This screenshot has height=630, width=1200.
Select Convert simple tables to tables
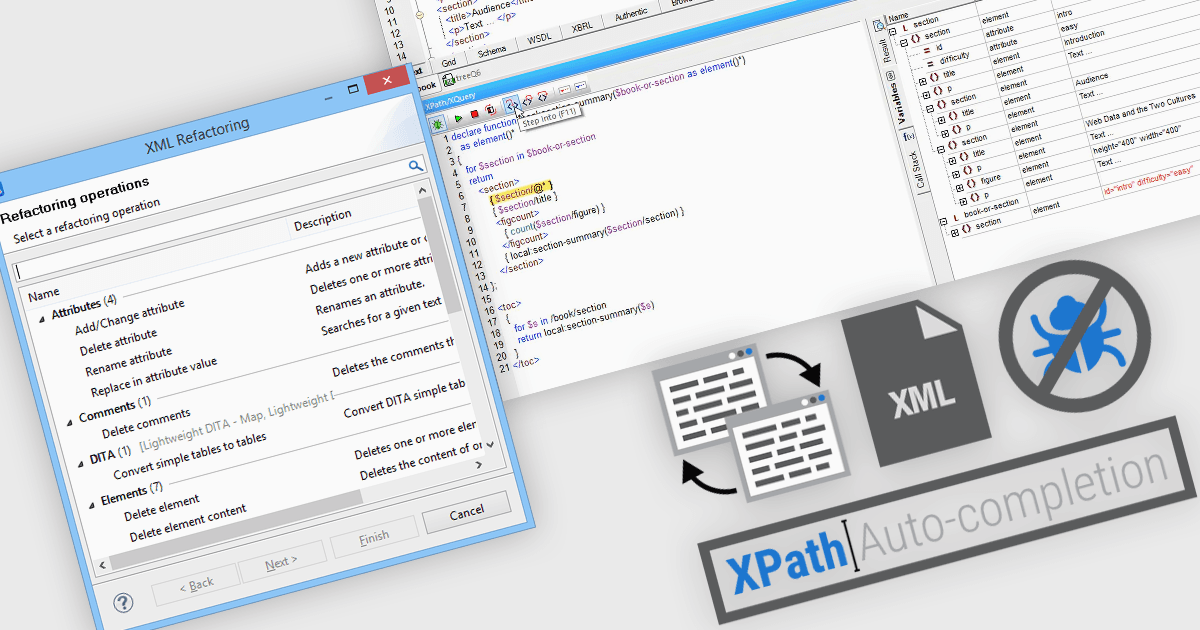pos(189,457)
